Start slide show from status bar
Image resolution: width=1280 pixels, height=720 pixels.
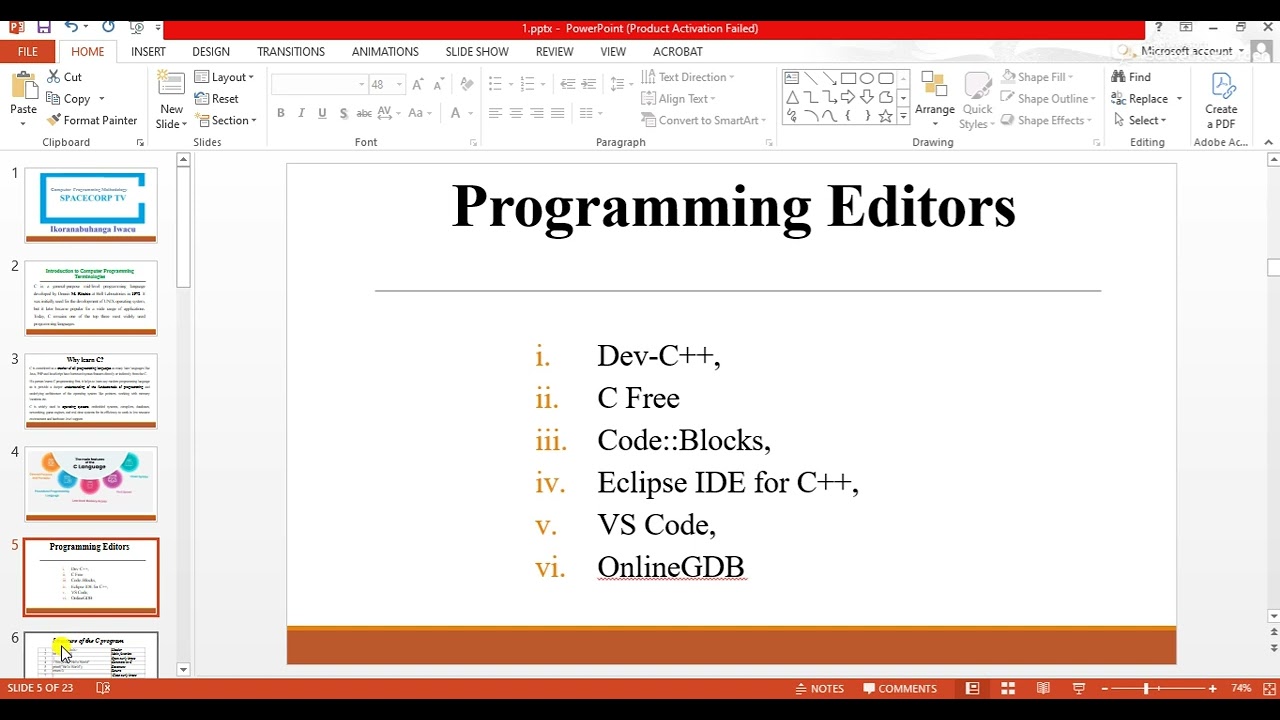tap(1079, 688)
